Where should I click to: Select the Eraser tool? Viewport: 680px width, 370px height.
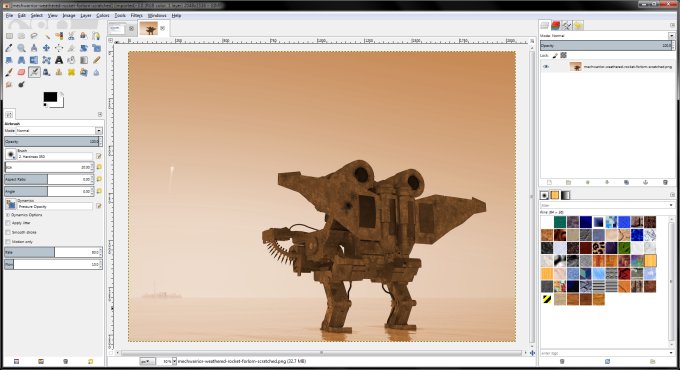click(x=21, y=72)
